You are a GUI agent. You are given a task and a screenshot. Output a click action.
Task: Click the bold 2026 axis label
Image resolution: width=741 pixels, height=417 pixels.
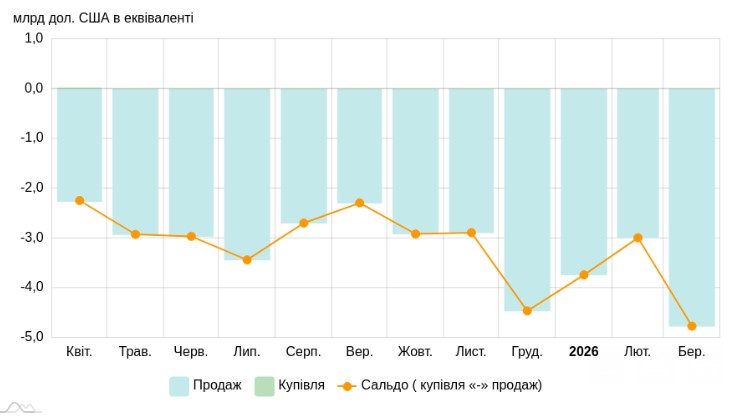pyautogui.click(x=583, y=352)
